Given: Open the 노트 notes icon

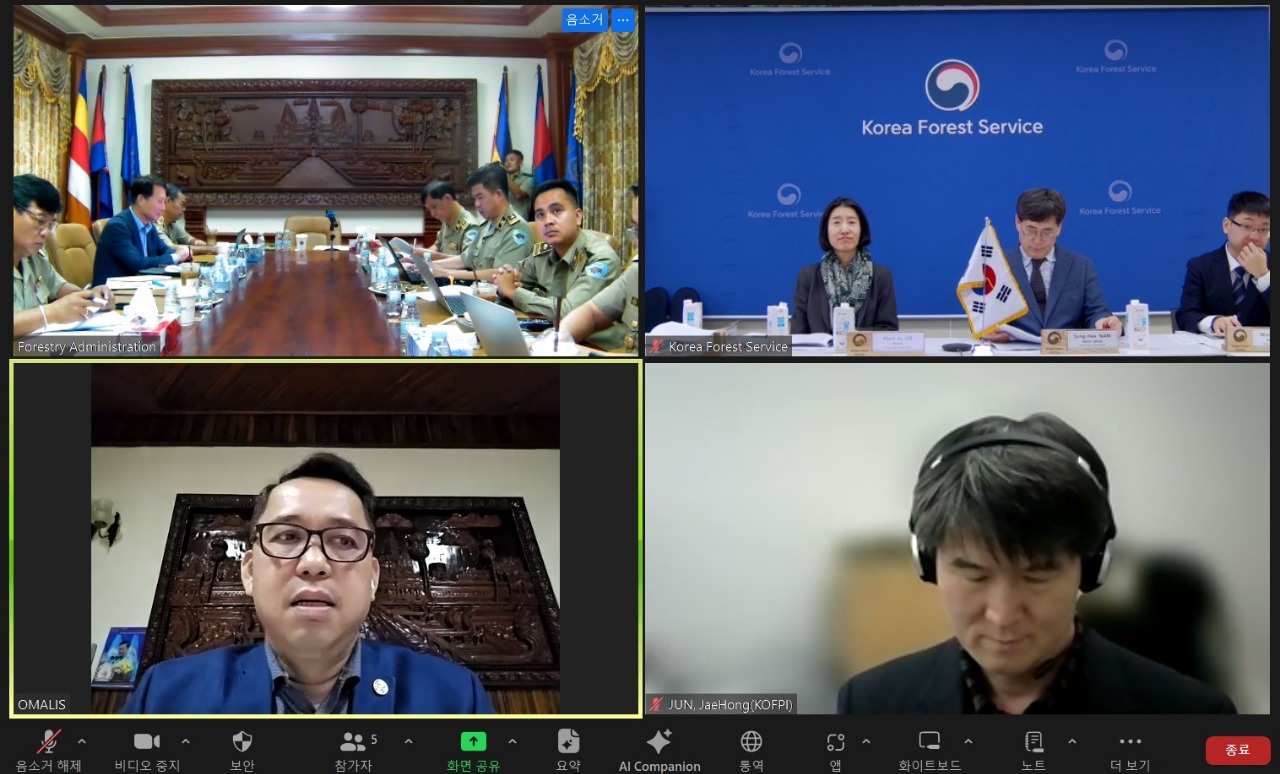Looking at the screenshot, I should [1034, 741].
